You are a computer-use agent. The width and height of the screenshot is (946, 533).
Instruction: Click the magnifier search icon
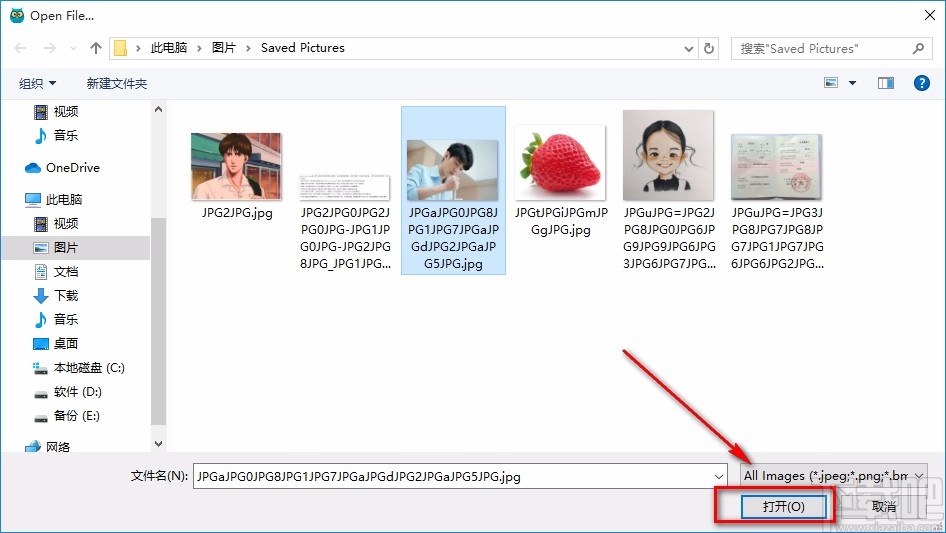918,48
